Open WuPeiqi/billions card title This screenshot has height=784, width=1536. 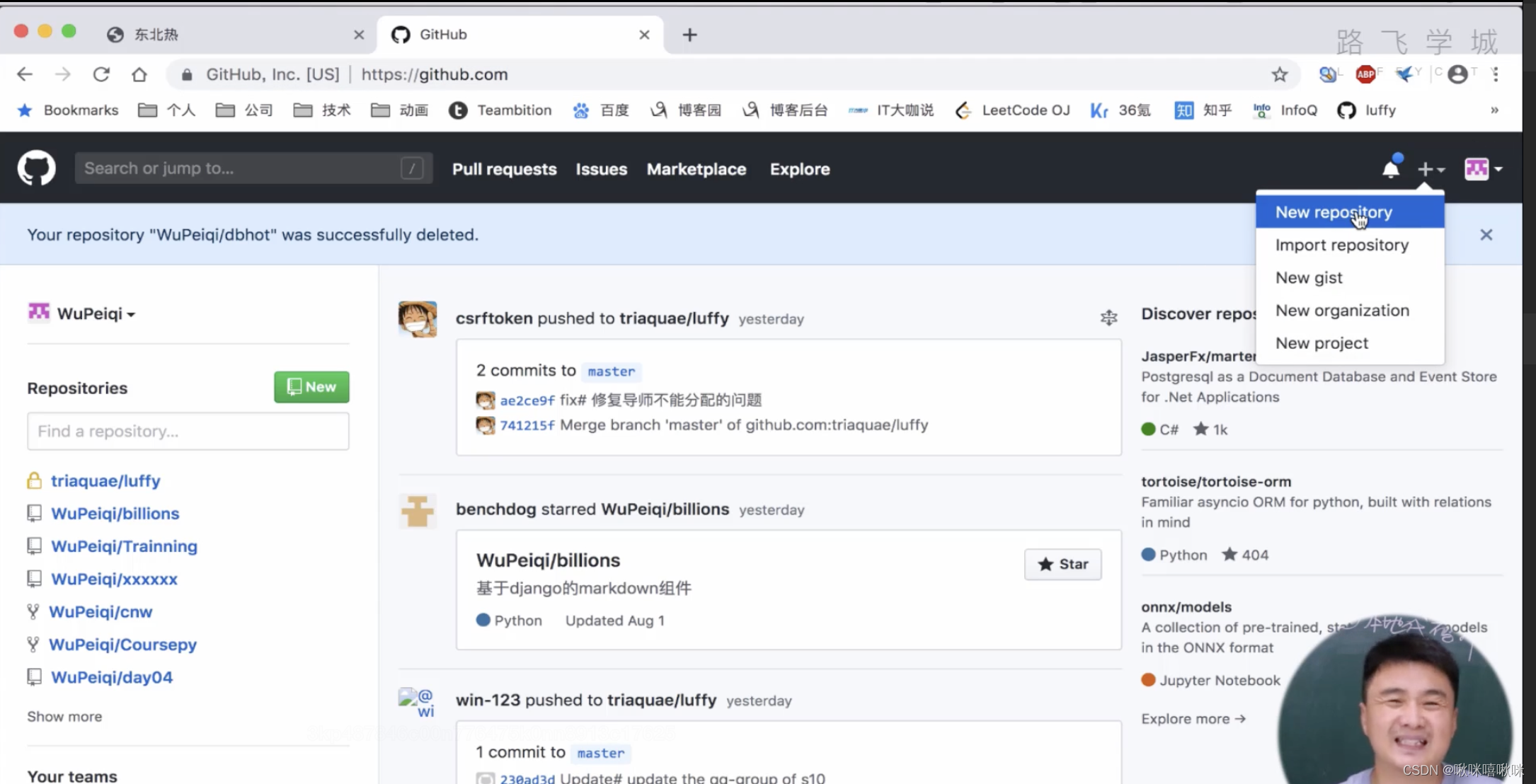click(x=548, y=560)
